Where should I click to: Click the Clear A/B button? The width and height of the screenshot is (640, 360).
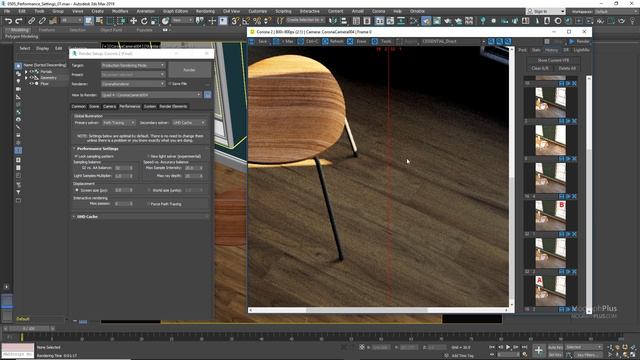coord(540,68)
